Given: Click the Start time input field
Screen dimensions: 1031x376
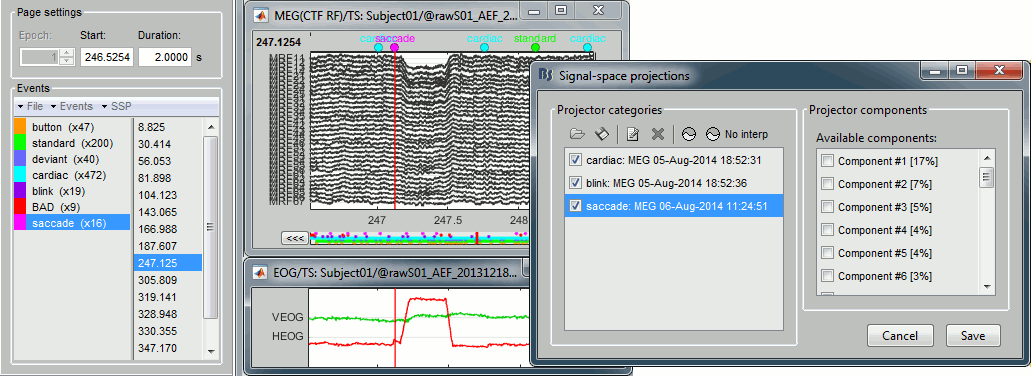Looking at the screenshot, I should pos(107,57).
